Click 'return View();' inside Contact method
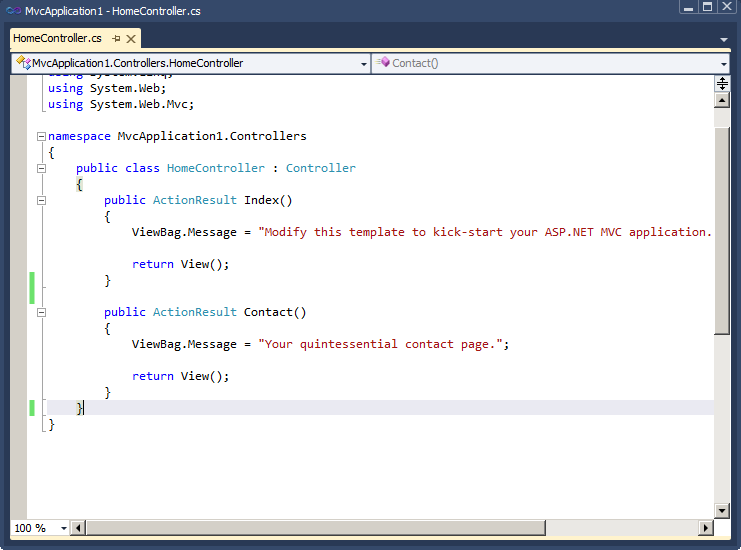 click(x=181, y=376)
